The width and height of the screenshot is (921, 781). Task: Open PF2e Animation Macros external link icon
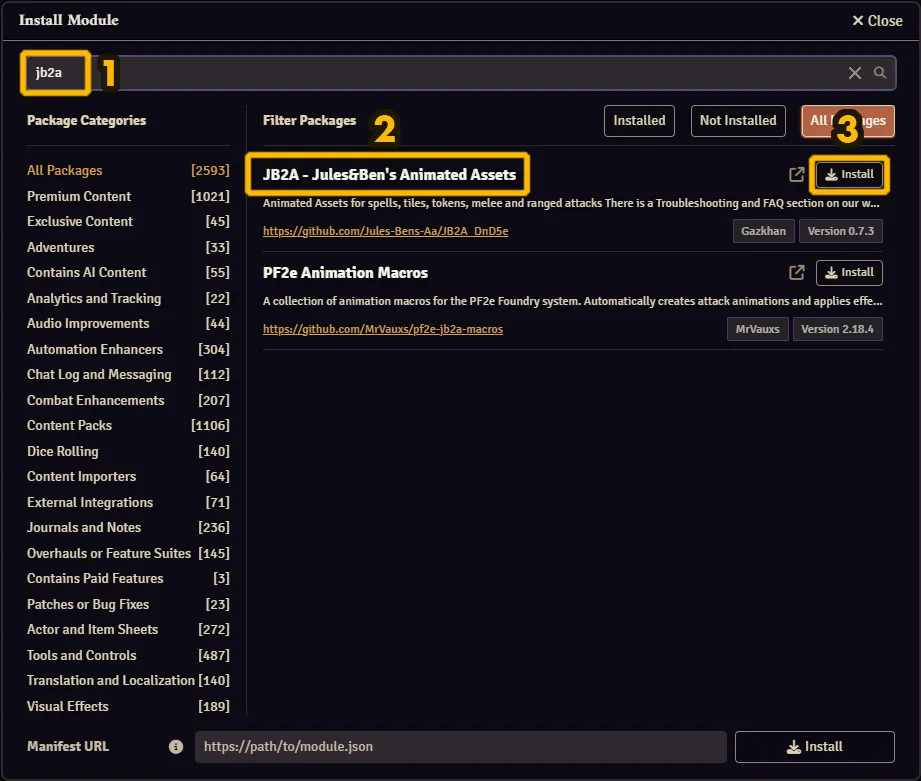[797, 272]
